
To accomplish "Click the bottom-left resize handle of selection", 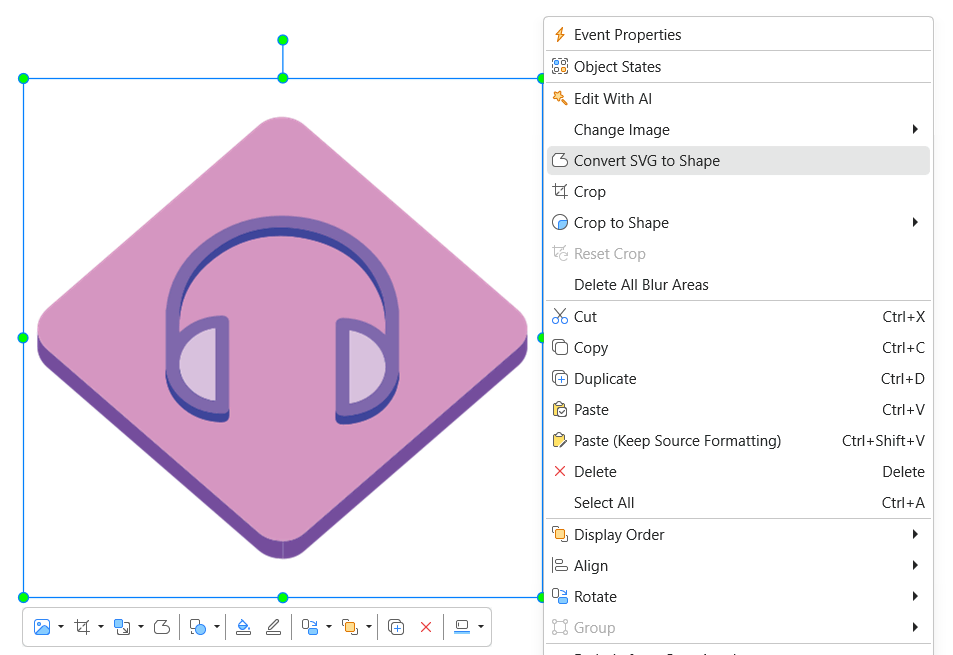I will click(23, 598).
